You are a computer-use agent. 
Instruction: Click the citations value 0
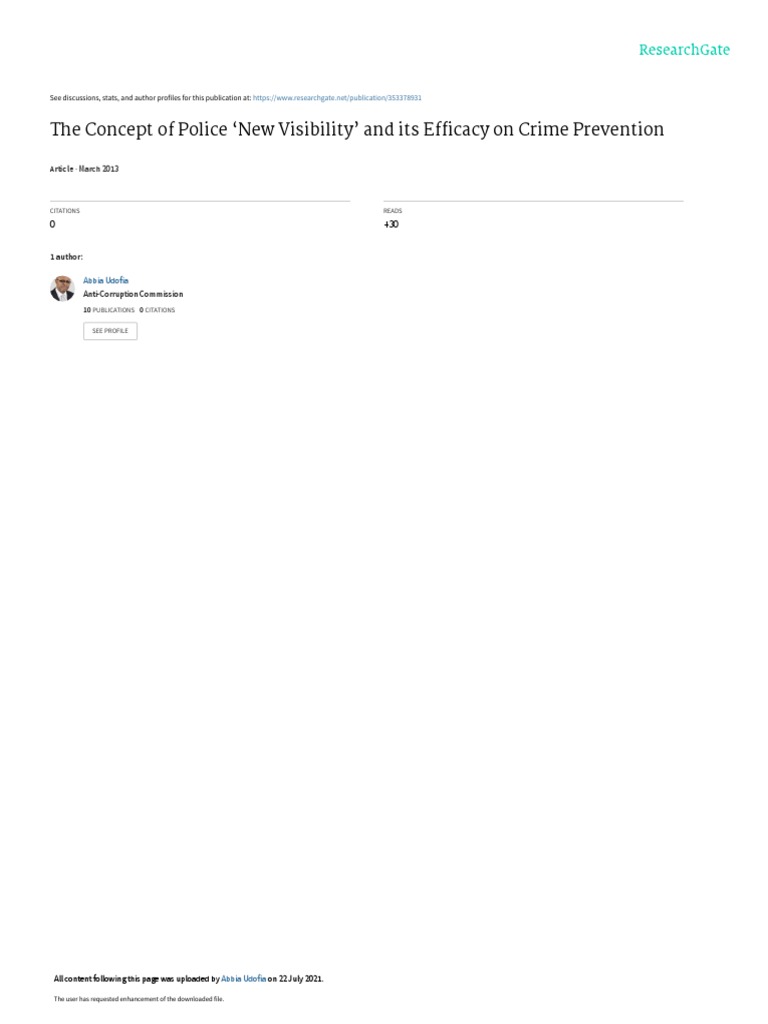[x=53, y=224]
